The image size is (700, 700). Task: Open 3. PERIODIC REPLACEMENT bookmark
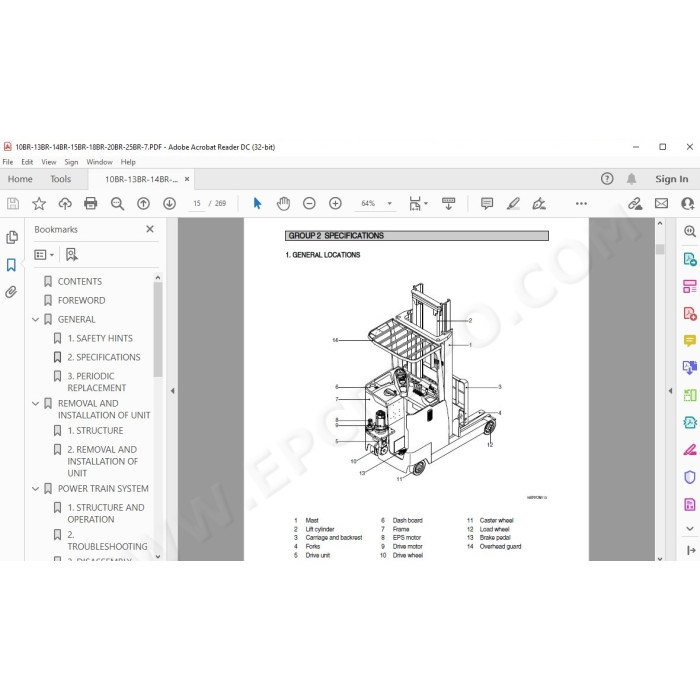pos(96,382)
